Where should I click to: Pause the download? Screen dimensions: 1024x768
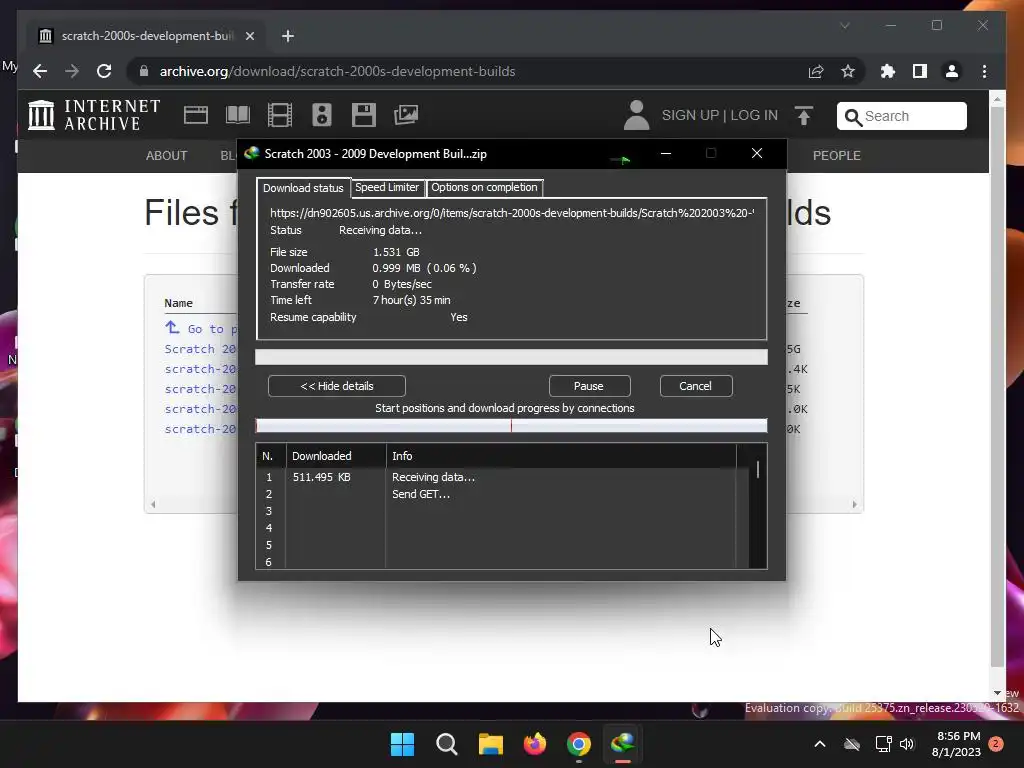coord(589,386)
